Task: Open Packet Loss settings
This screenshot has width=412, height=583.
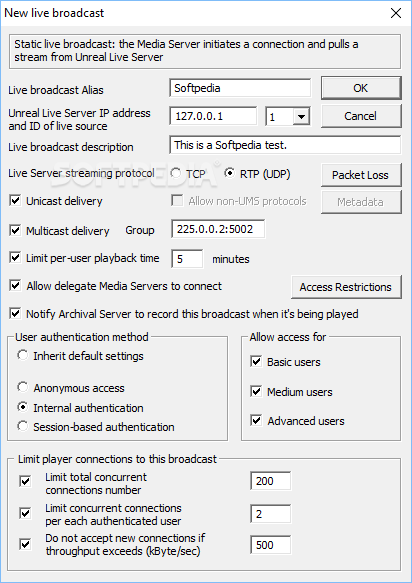Action: point(361,175)
